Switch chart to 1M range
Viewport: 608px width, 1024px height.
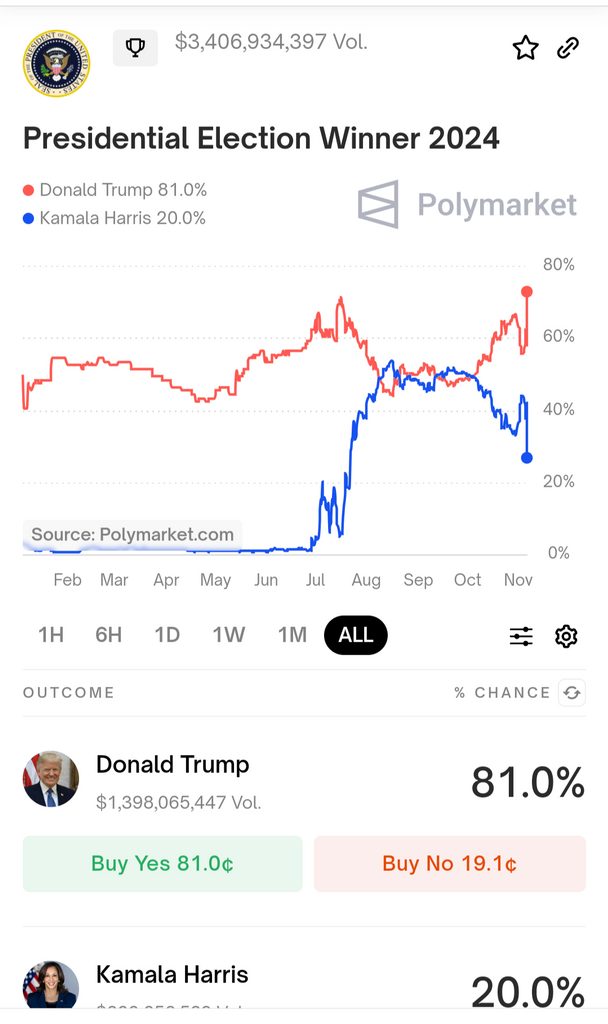click(x=292, y=635)
